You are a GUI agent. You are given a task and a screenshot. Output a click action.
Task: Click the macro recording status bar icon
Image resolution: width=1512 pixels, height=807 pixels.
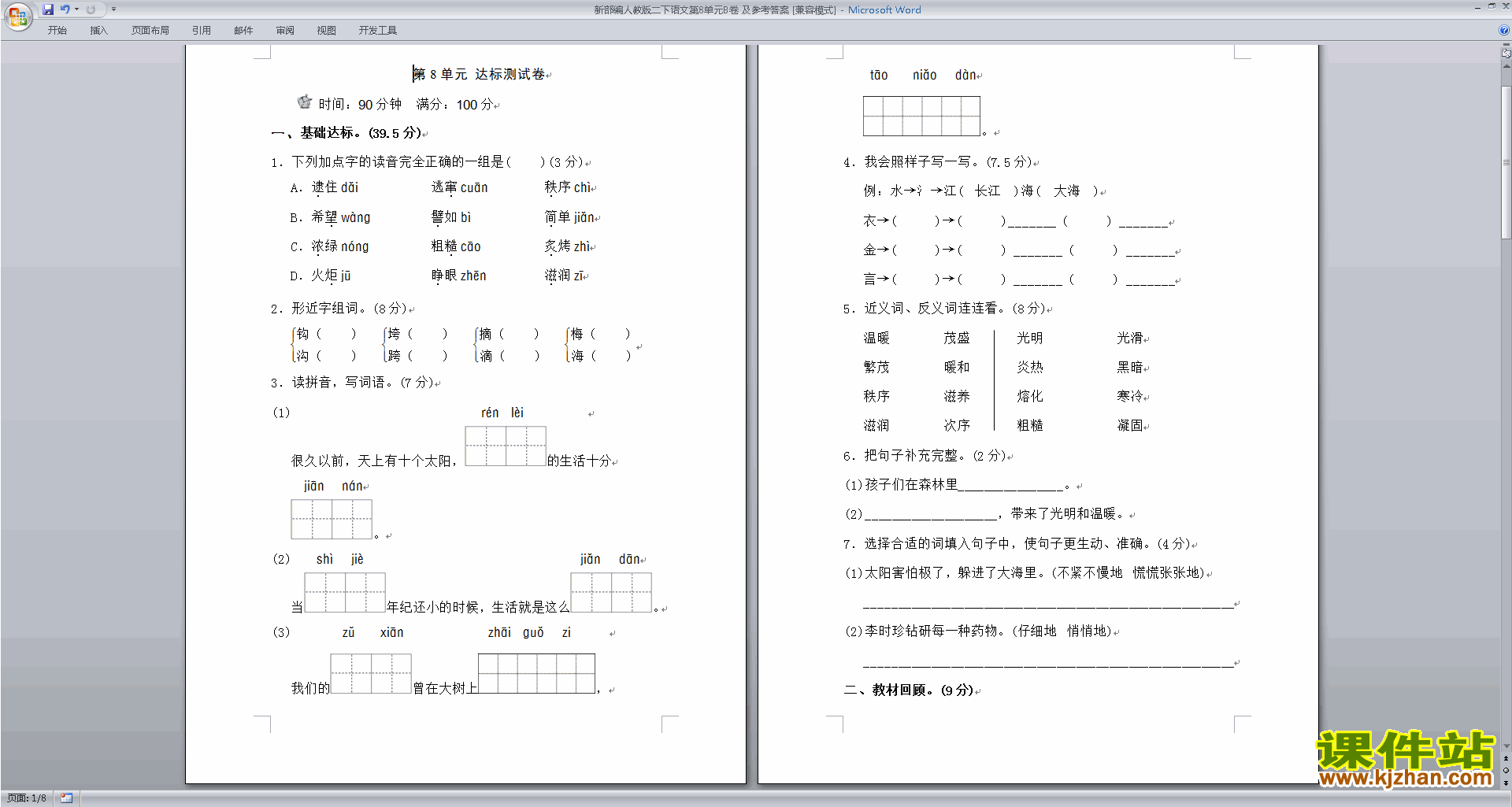coord(67,798)
